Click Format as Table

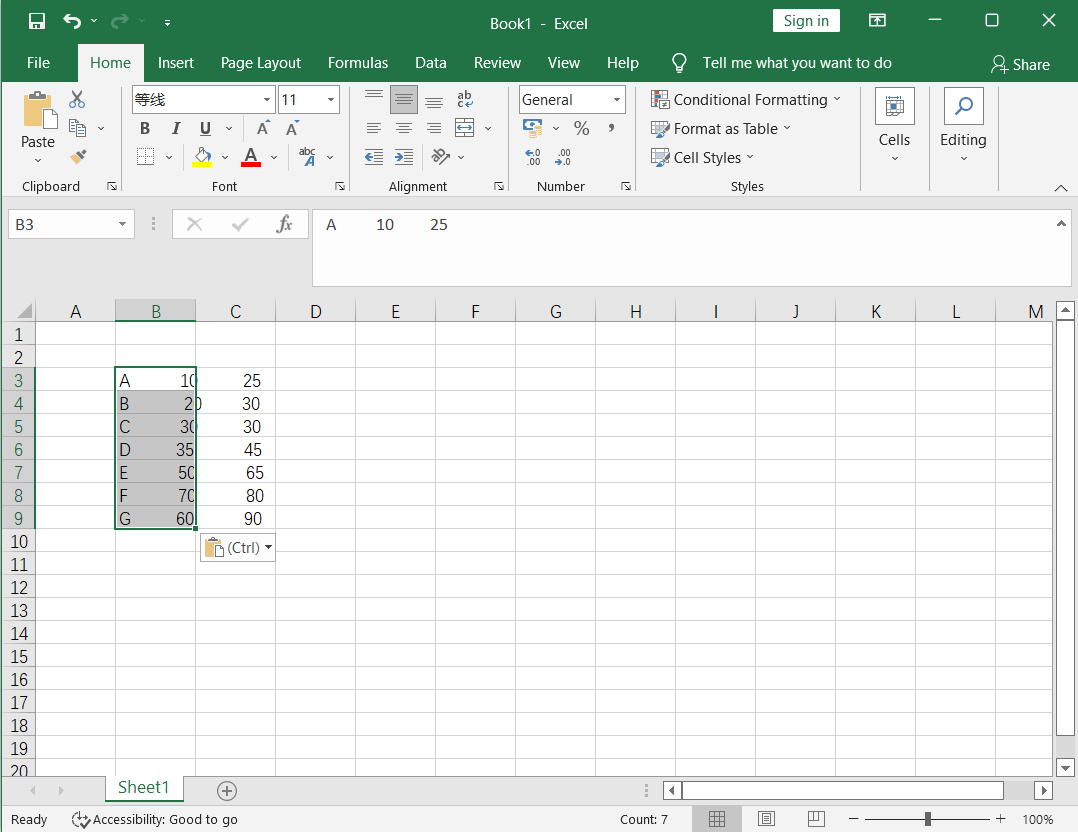point(721,128)
